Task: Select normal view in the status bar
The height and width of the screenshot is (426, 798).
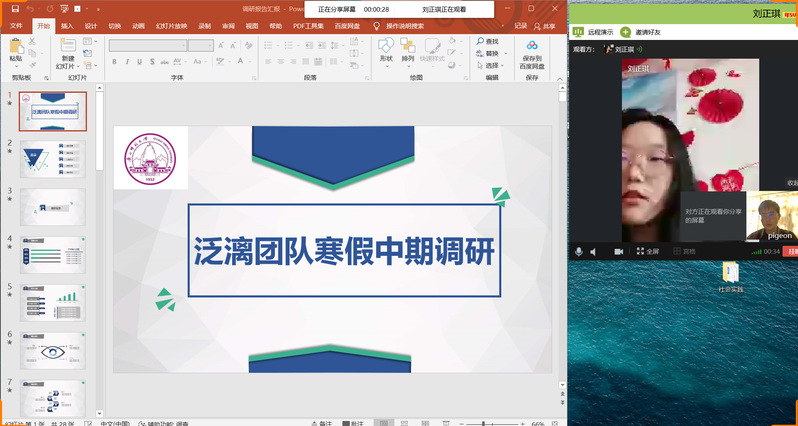Action: pos(384,423)
